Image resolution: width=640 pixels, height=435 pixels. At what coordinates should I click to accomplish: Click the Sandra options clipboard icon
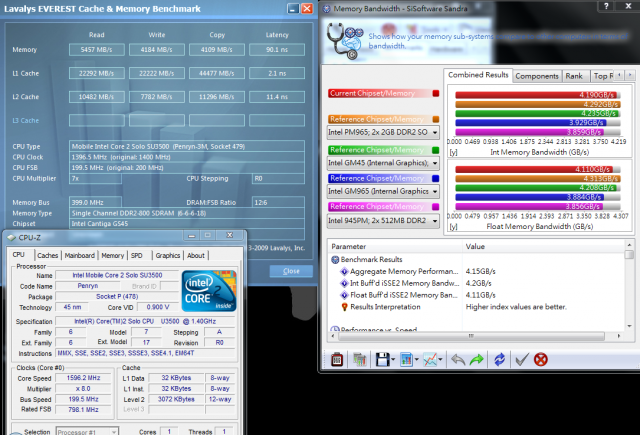point(337,360)
